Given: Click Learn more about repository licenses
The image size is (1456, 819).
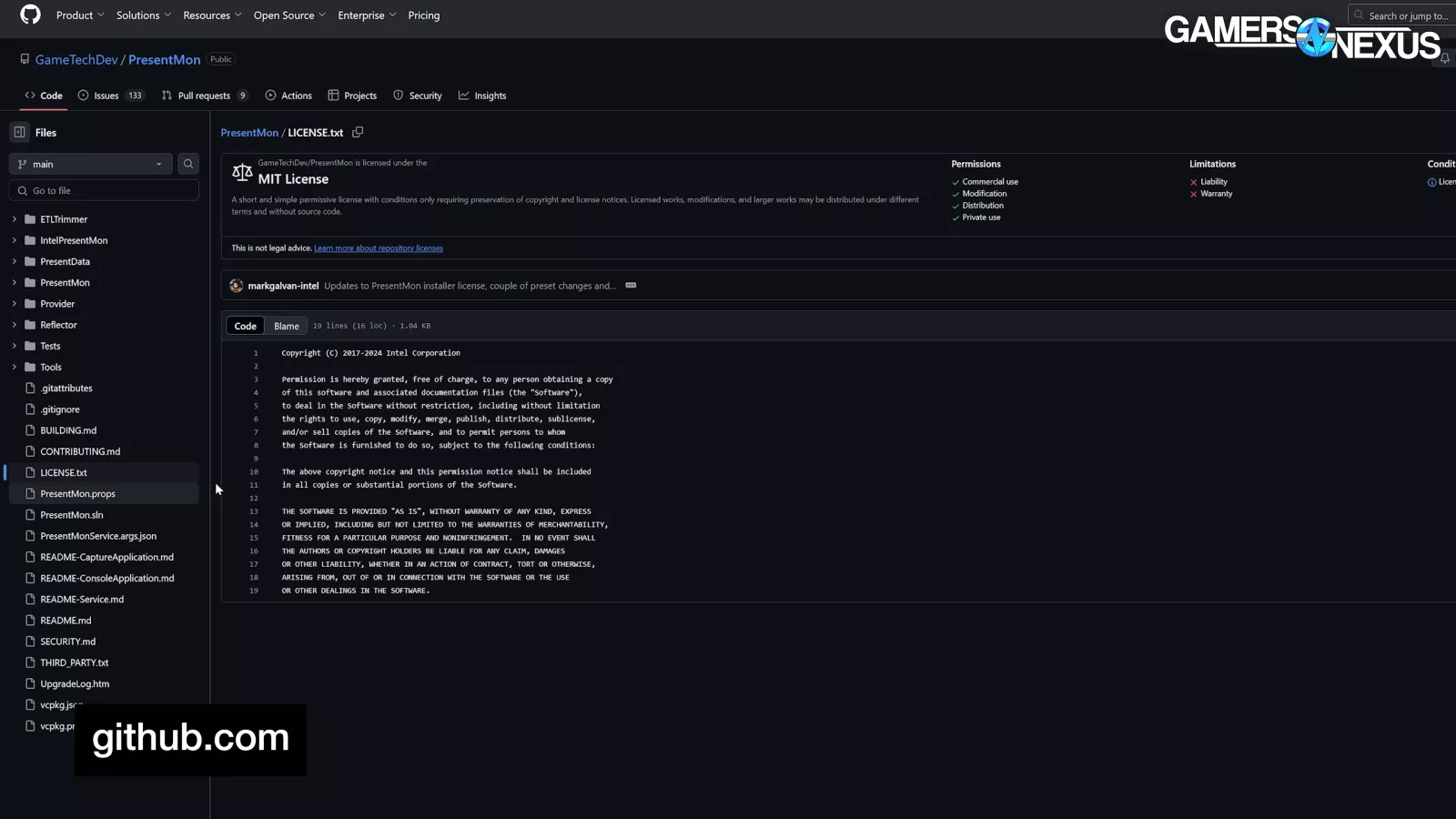Looking at the screenshot, I should pyautogui.click(x=379, y=248).
